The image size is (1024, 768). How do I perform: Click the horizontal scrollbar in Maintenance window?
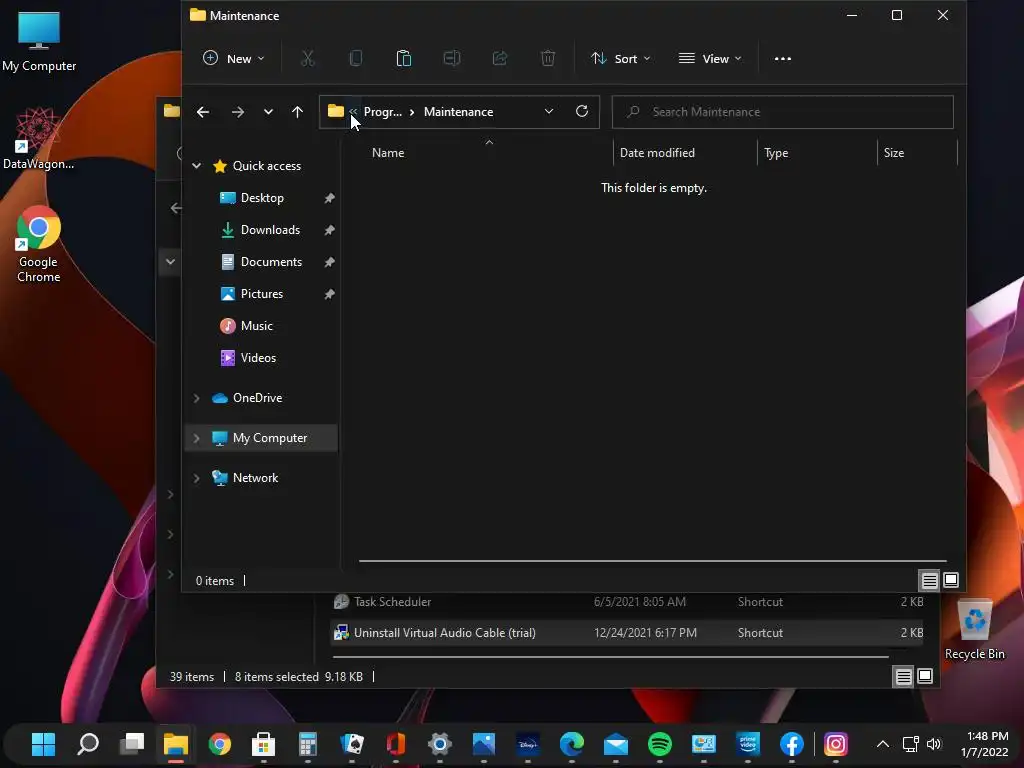(x=652, y=560)
